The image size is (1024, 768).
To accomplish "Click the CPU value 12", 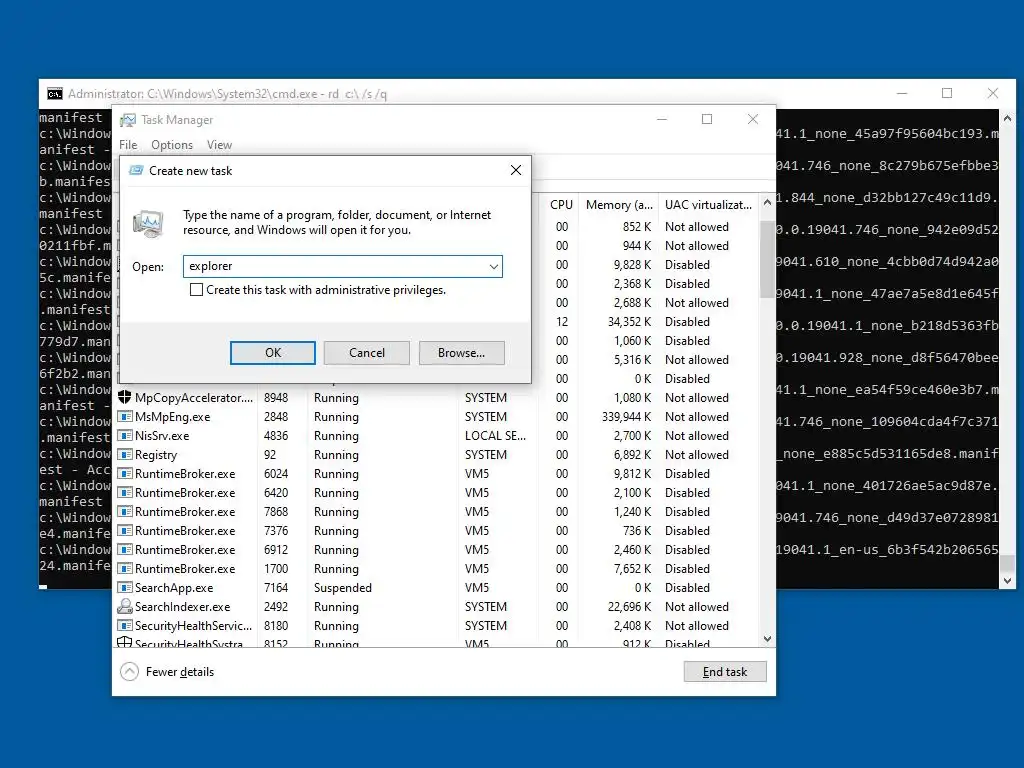I will coord(562,321).
